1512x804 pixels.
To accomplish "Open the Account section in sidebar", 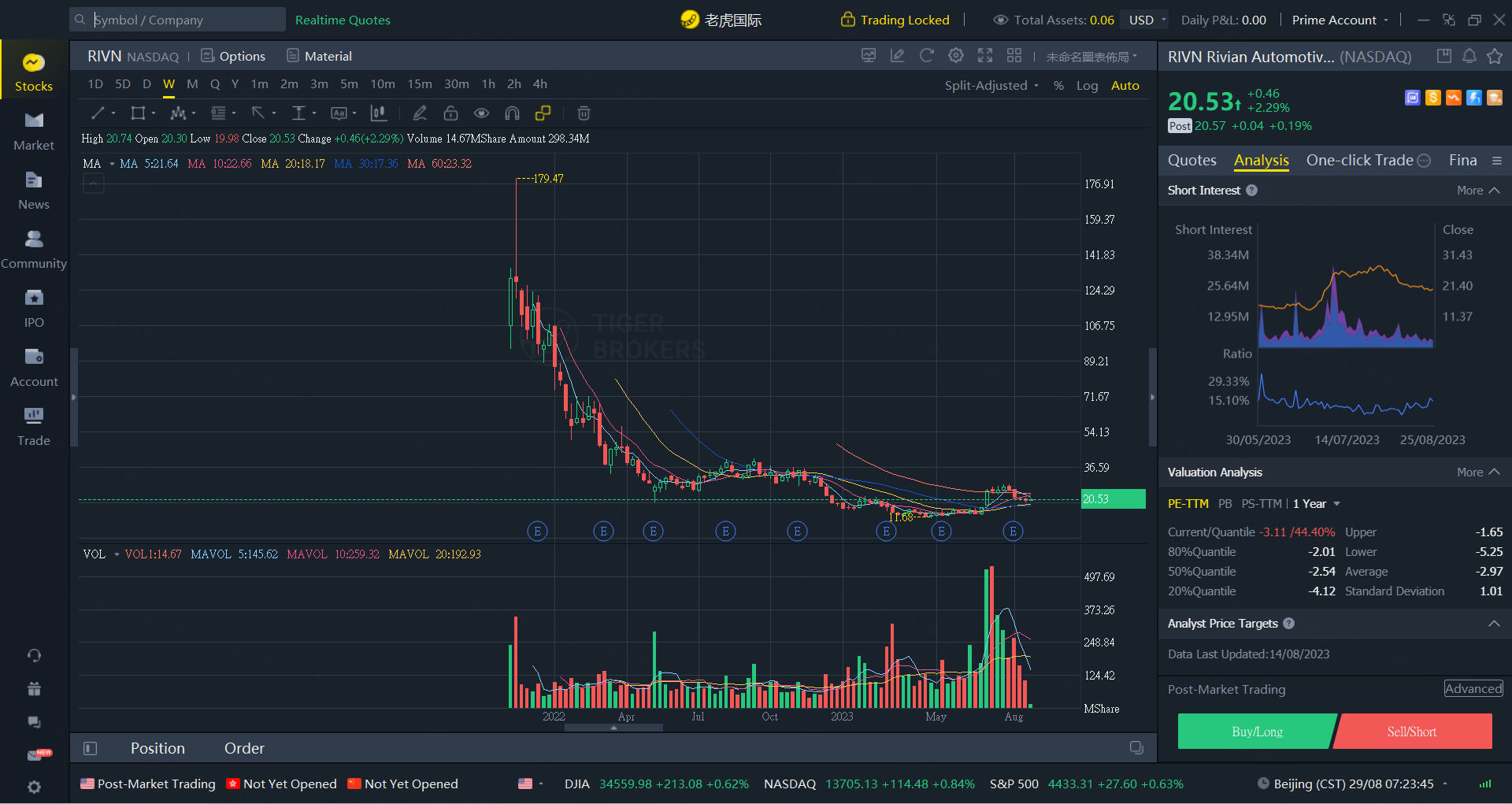I will (34, 368).
